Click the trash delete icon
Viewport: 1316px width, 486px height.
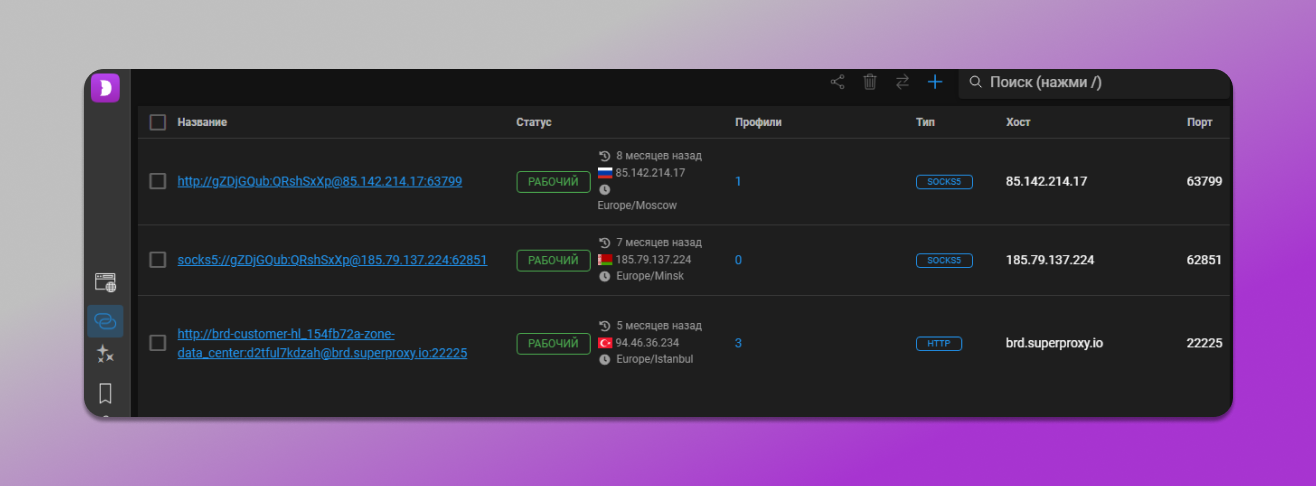pyautogui.click(x=870, y=82)
